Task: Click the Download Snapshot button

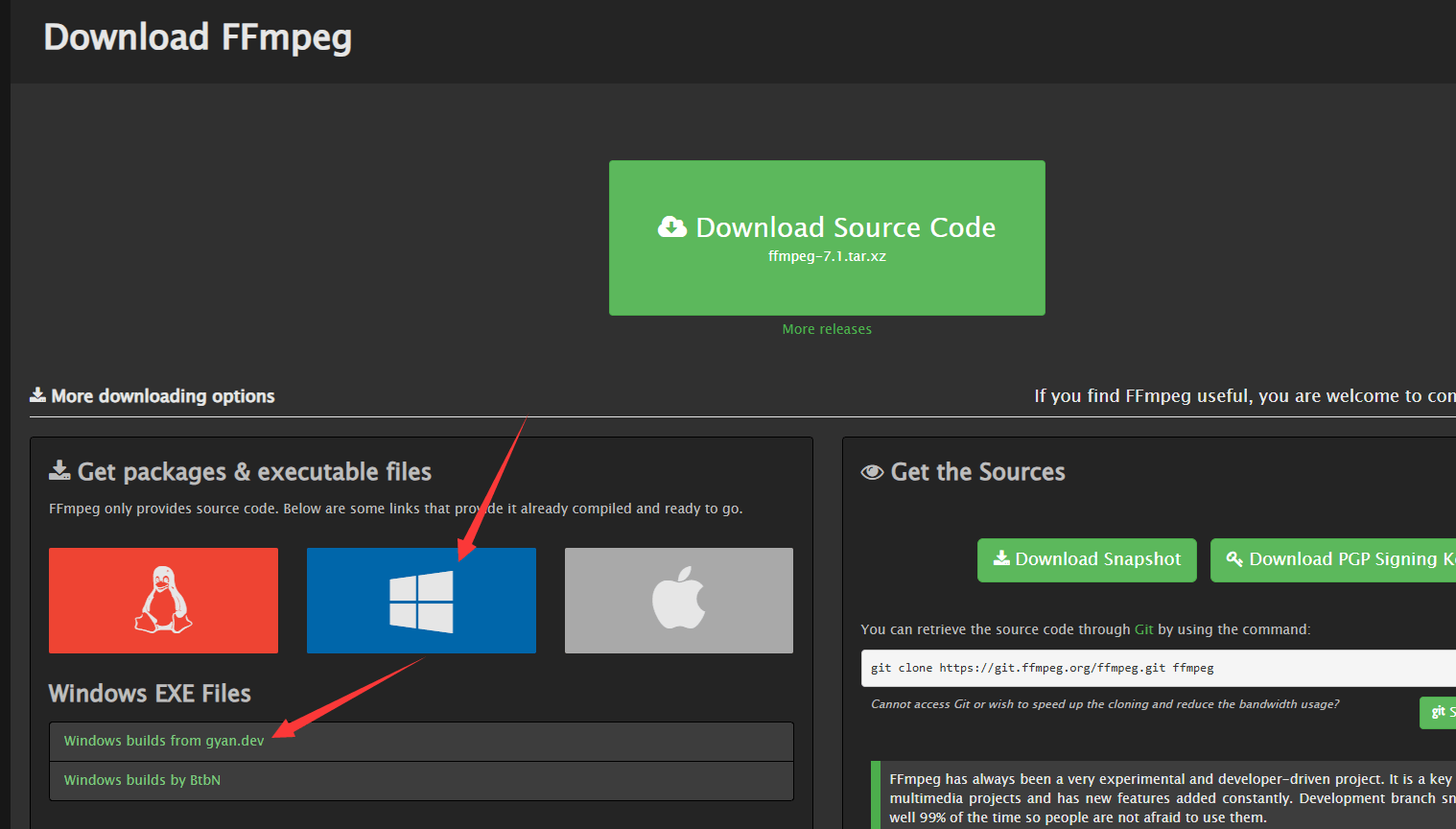Action: (1087, 559)
